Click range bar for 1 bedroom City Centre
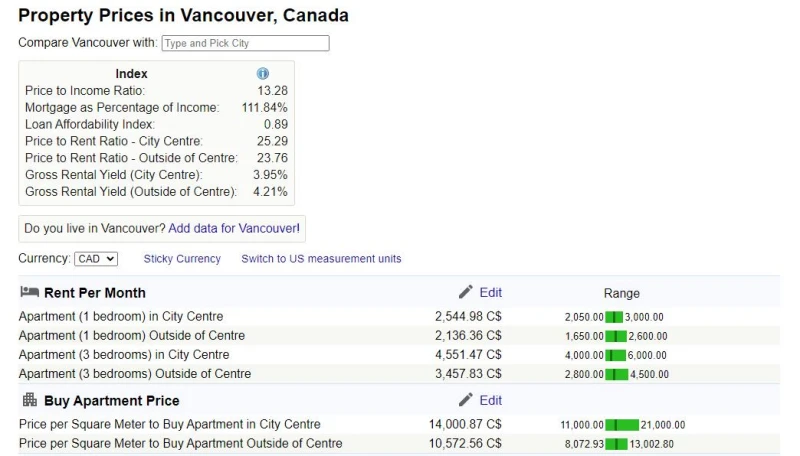The width and height of the screenshot is (800, 456). [x=614, y=317]
